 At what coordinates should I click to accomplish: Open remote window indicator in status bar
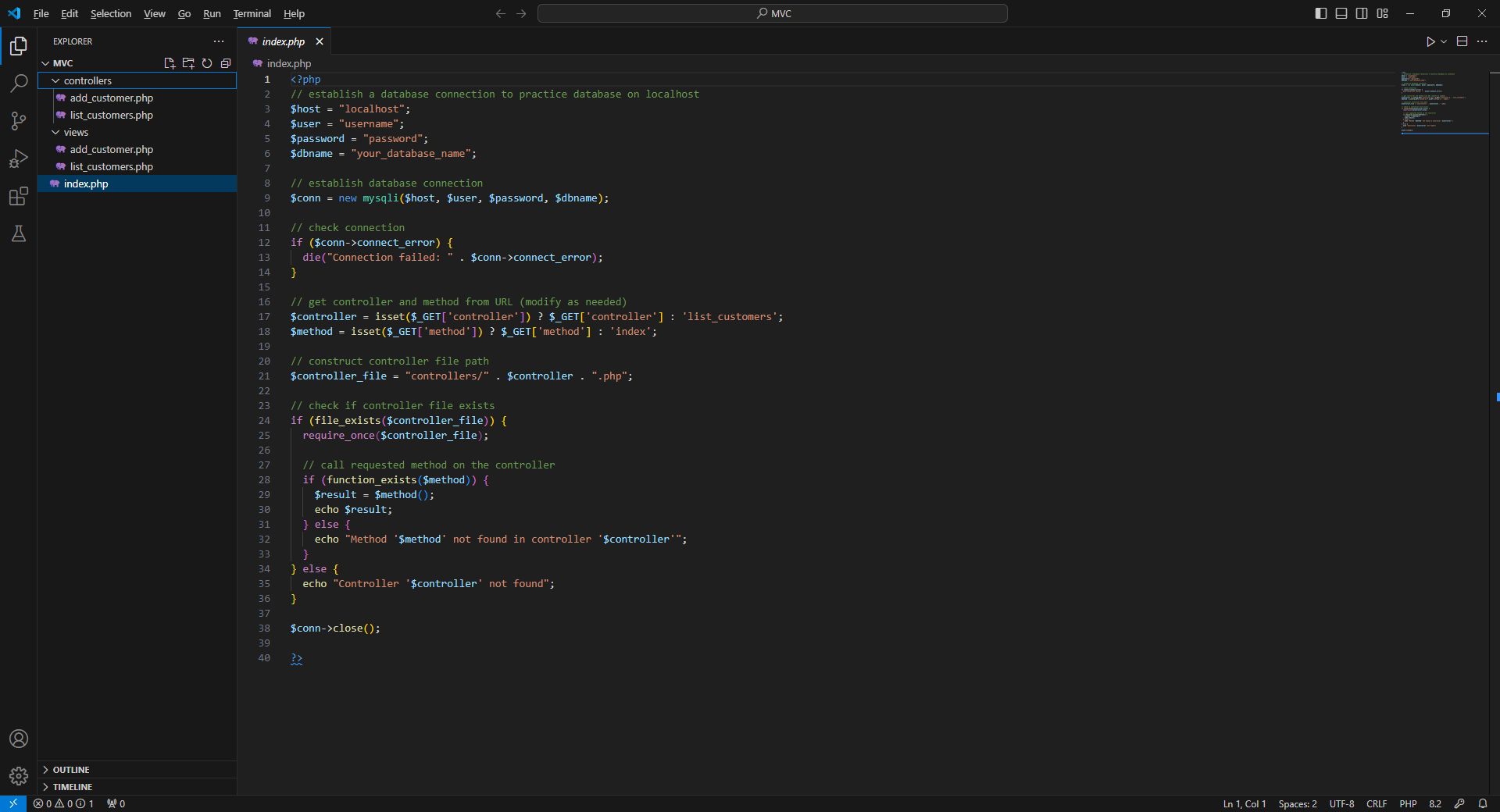(x=13, y=803)
